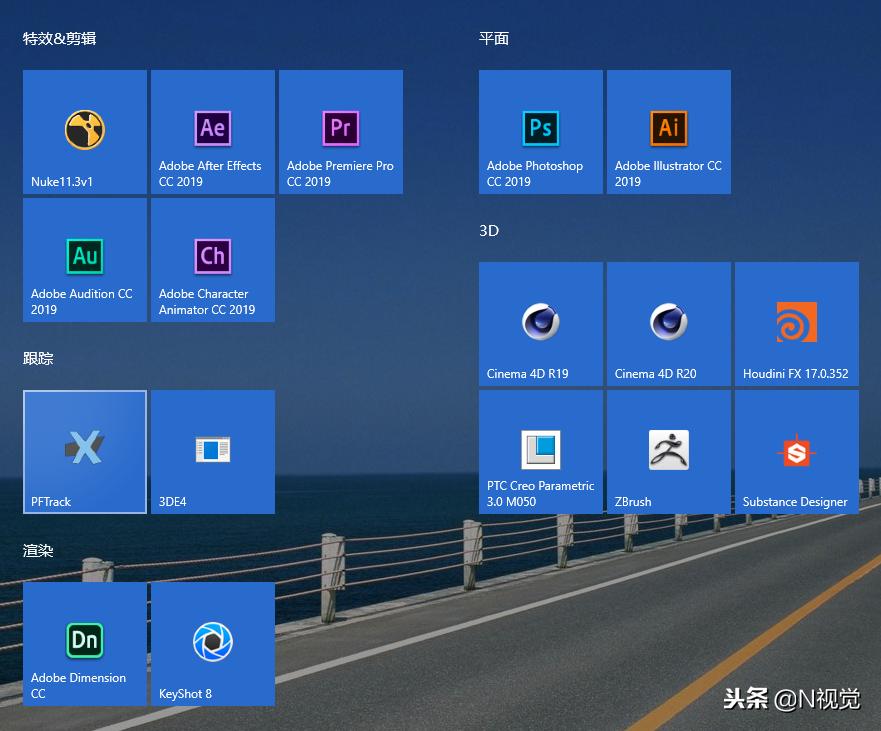881x731 pixels.
Task: Start Cinema 4D R19
Action: [x=541, y=324]
